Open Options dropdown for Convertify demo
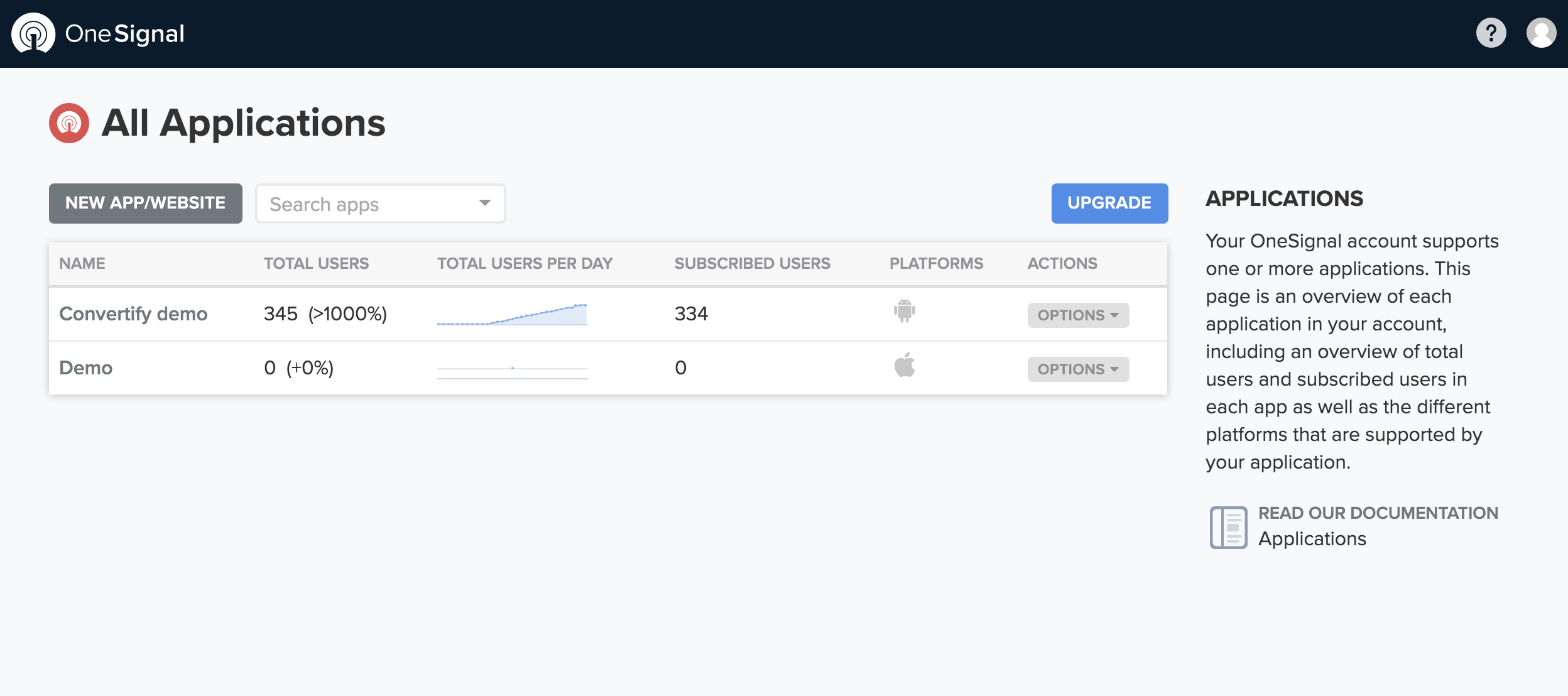 tap(1078, 315)
